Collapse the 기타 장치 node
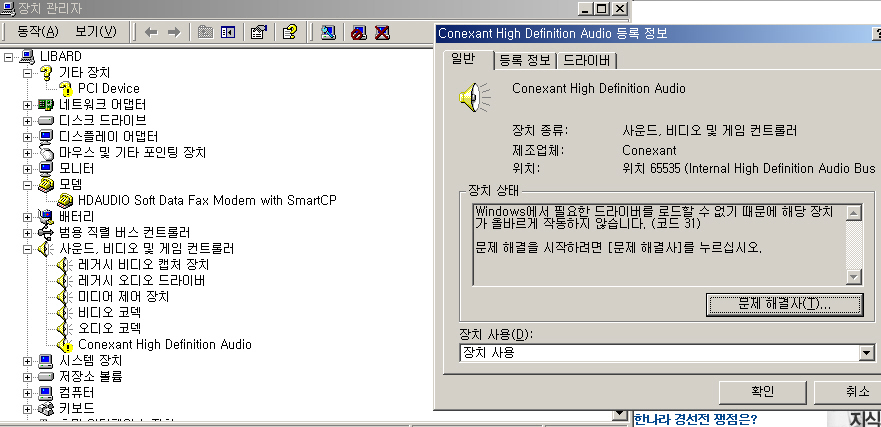Viewport: 881px width, 427px height. point(28,73)
